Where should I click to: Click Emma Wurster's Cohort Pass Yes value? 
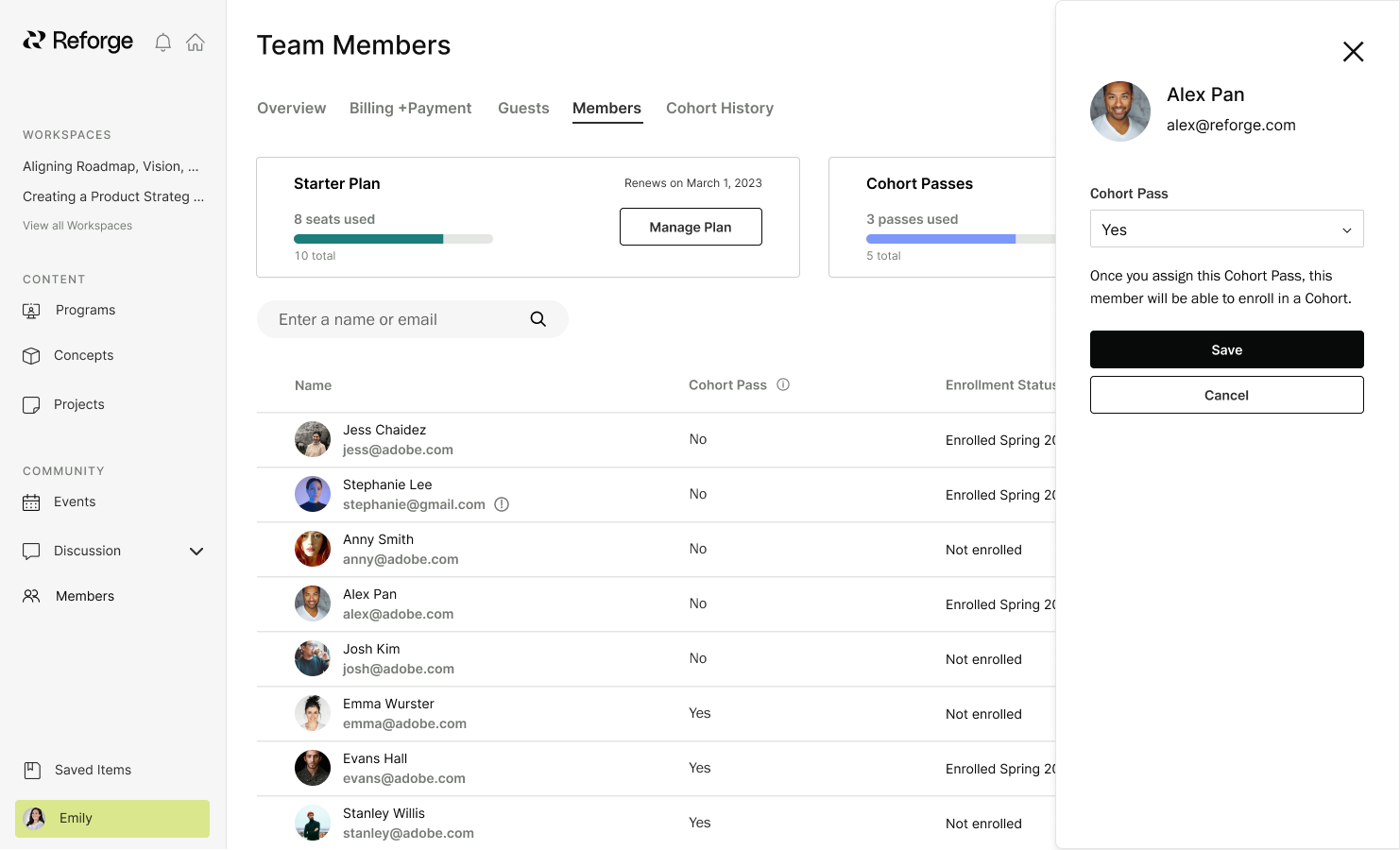(x=699, y=713)
